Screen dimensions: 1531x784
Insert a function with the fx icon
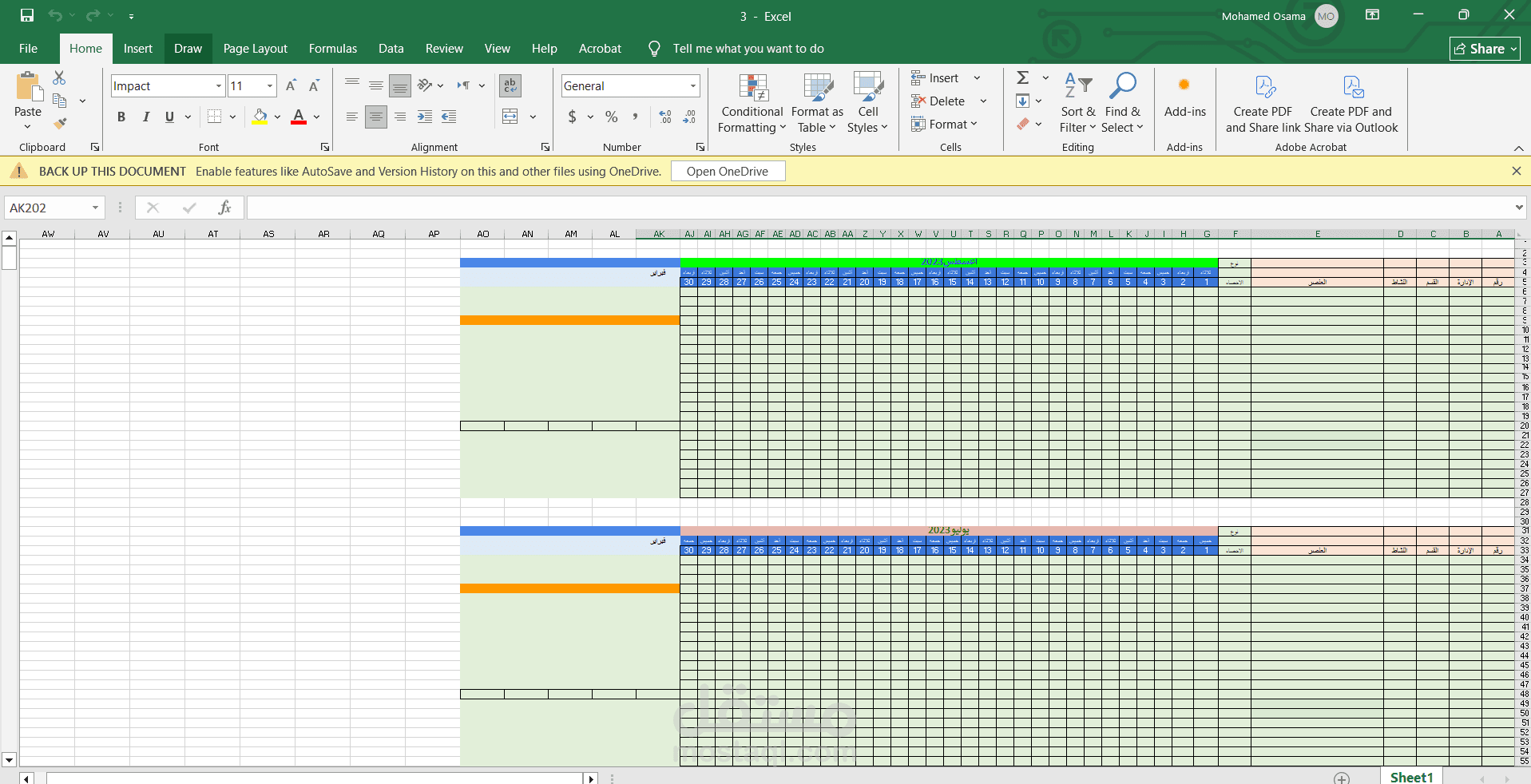tap(224, 208)
